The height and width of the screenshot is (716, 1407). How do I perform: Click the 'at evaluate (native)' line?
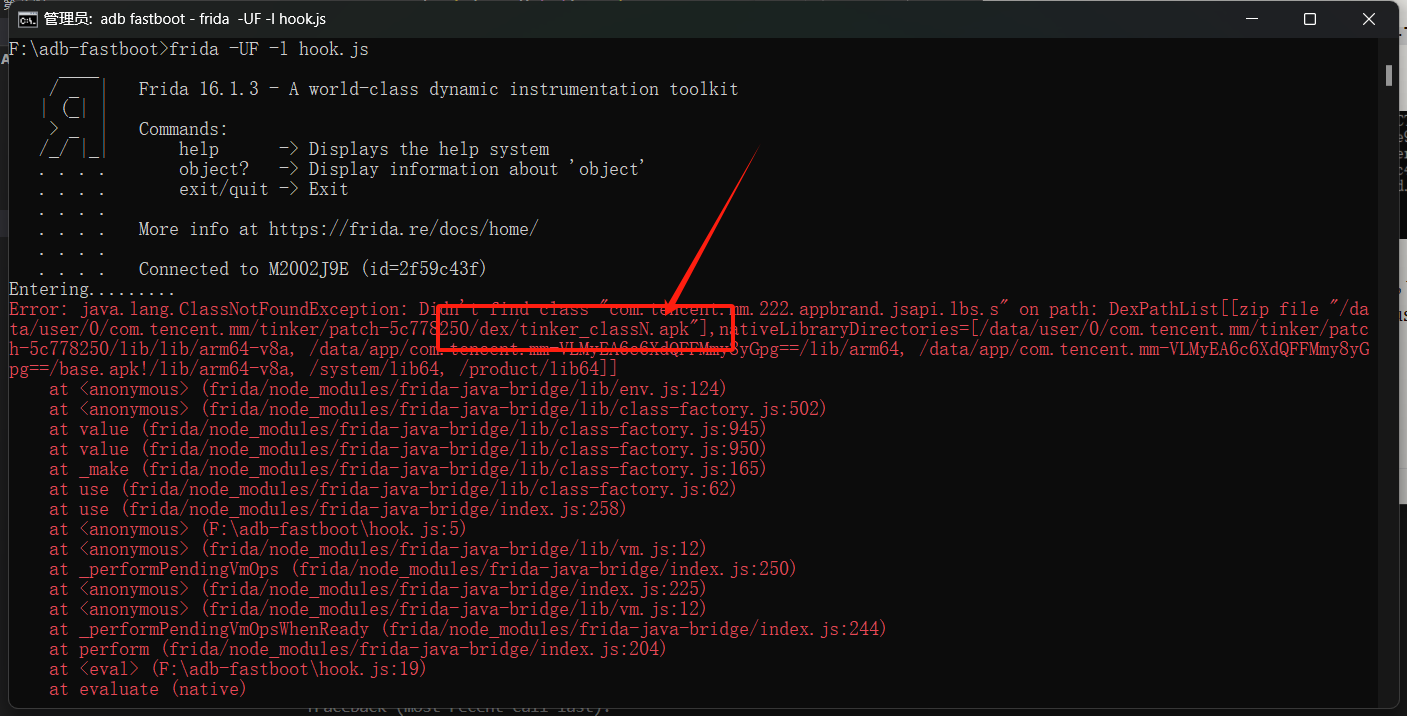point(148,689)
